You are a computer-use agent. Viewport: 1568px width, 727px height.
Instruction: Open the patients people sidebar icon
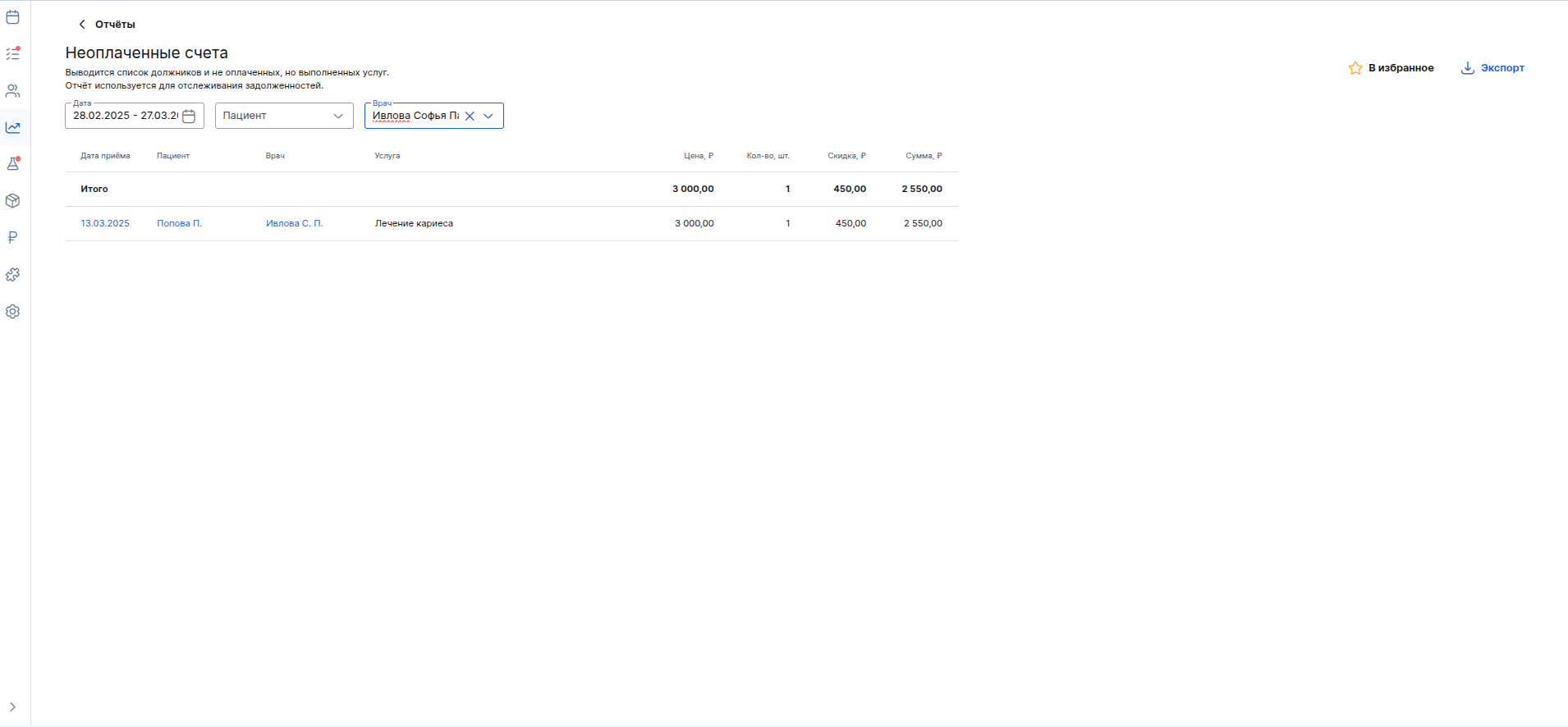pyautogui.click(x=13, y=90)
